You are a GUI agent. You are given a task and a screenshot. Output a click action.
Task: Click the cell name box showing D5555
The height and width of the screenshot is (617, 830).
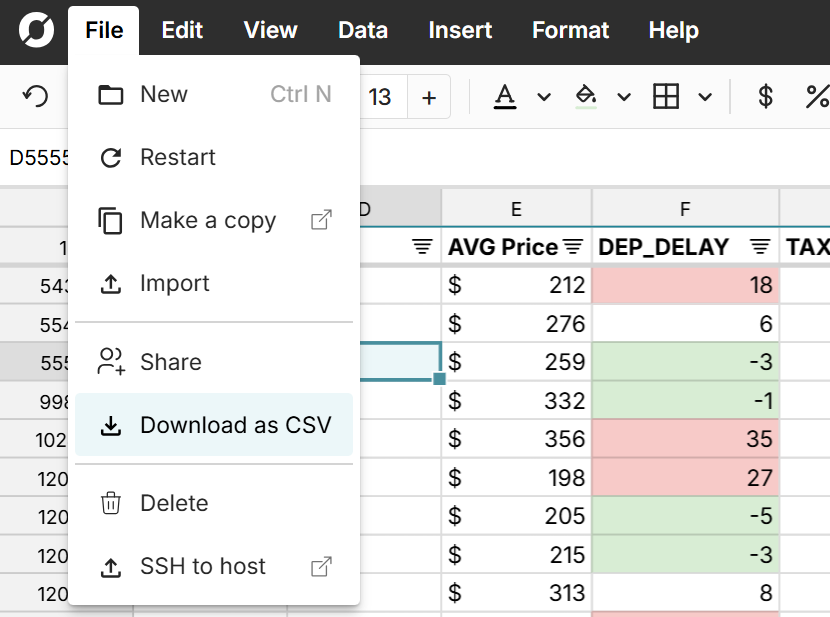tap(35, 157)
